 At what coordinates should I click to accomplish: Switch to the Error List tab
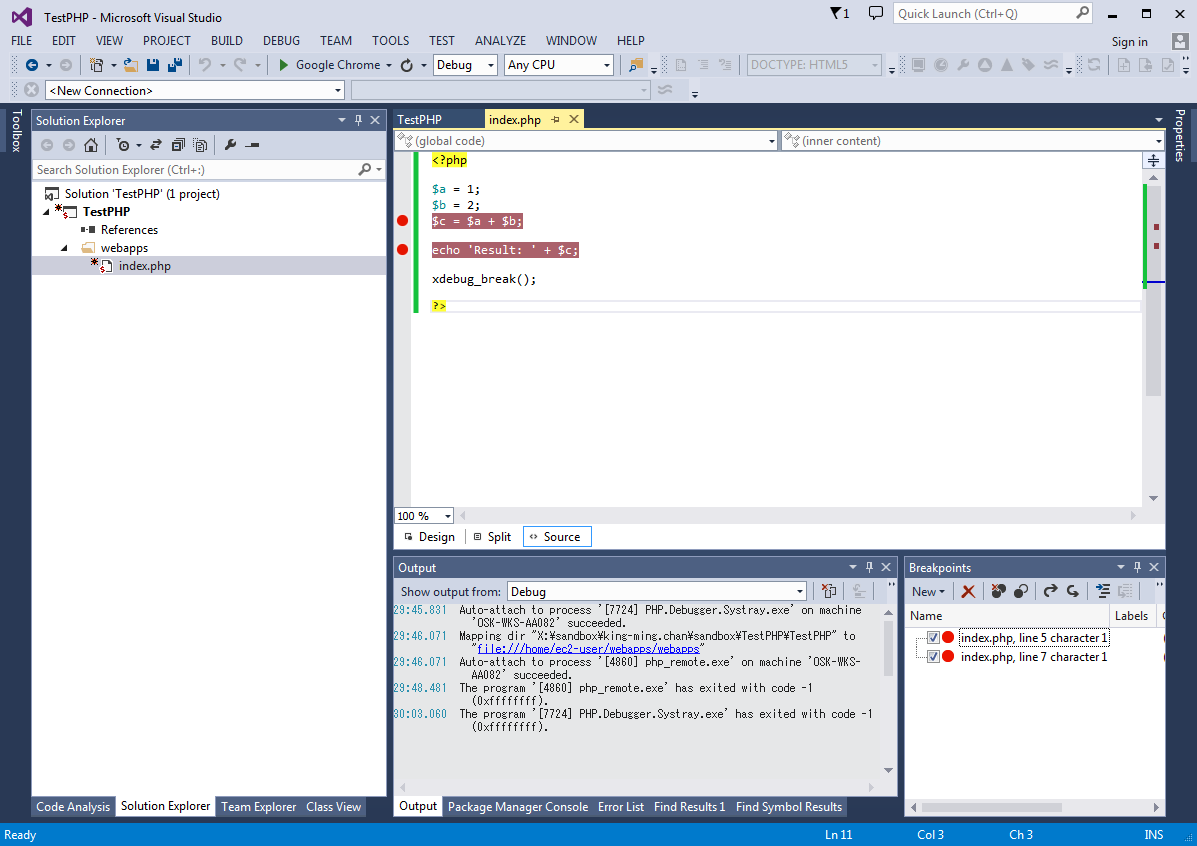point(621,807)
